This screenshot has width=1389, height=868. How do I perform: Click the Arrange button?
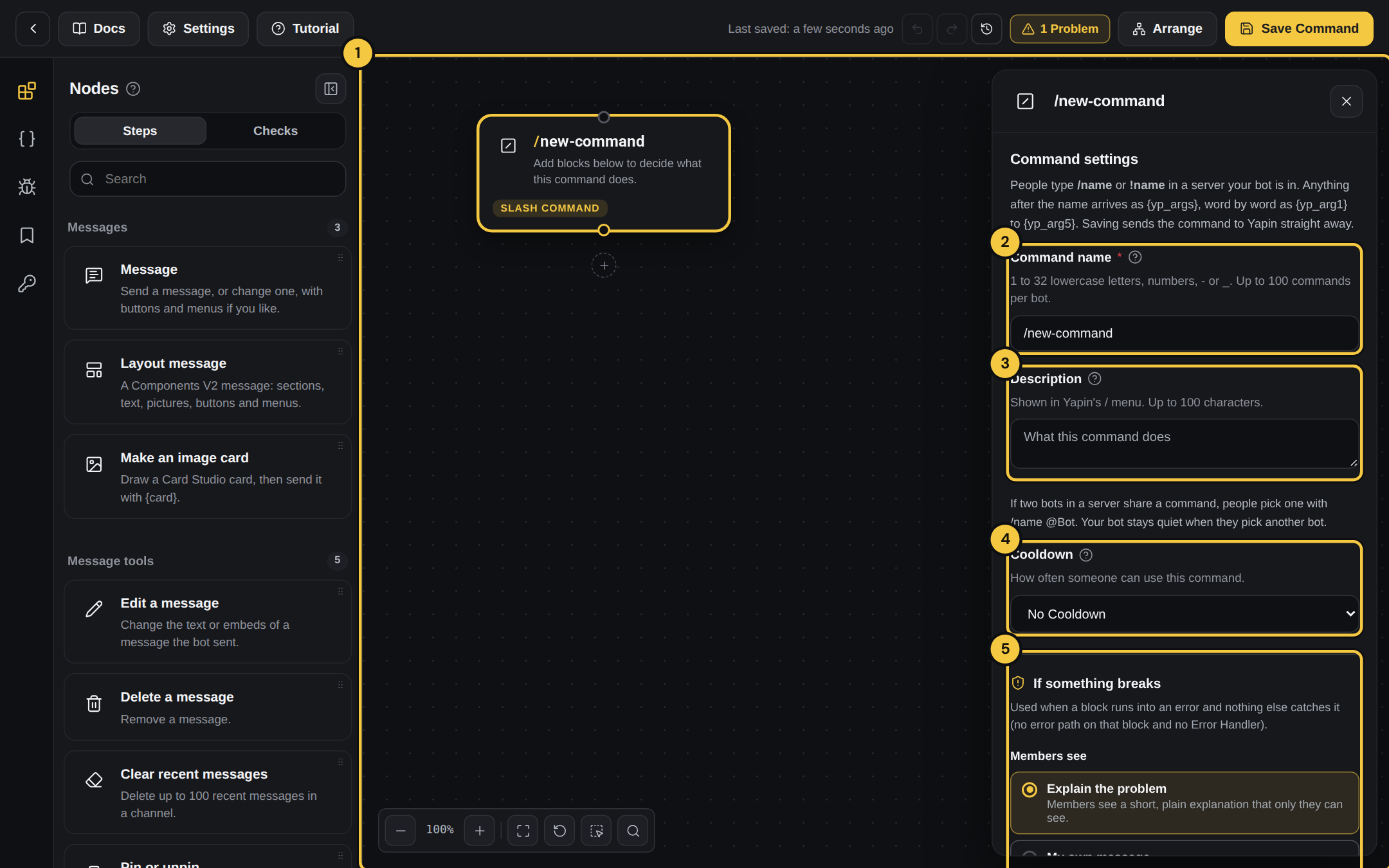[1167, 29]
